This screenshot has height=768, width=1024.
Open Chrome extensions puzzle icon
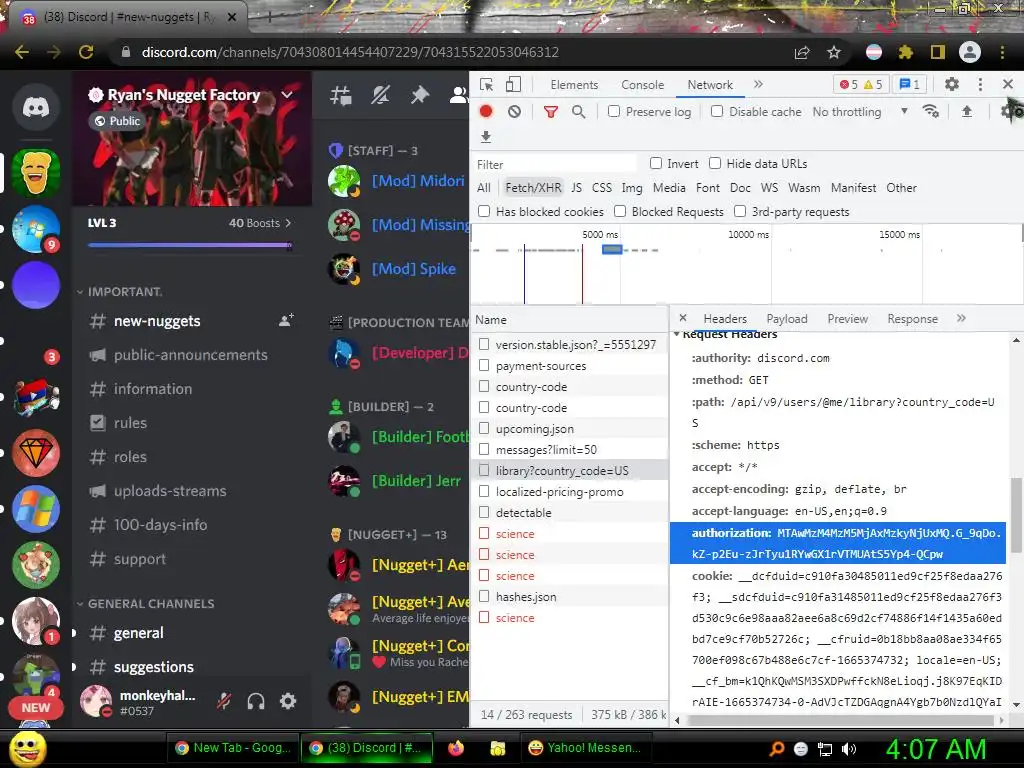905,52
